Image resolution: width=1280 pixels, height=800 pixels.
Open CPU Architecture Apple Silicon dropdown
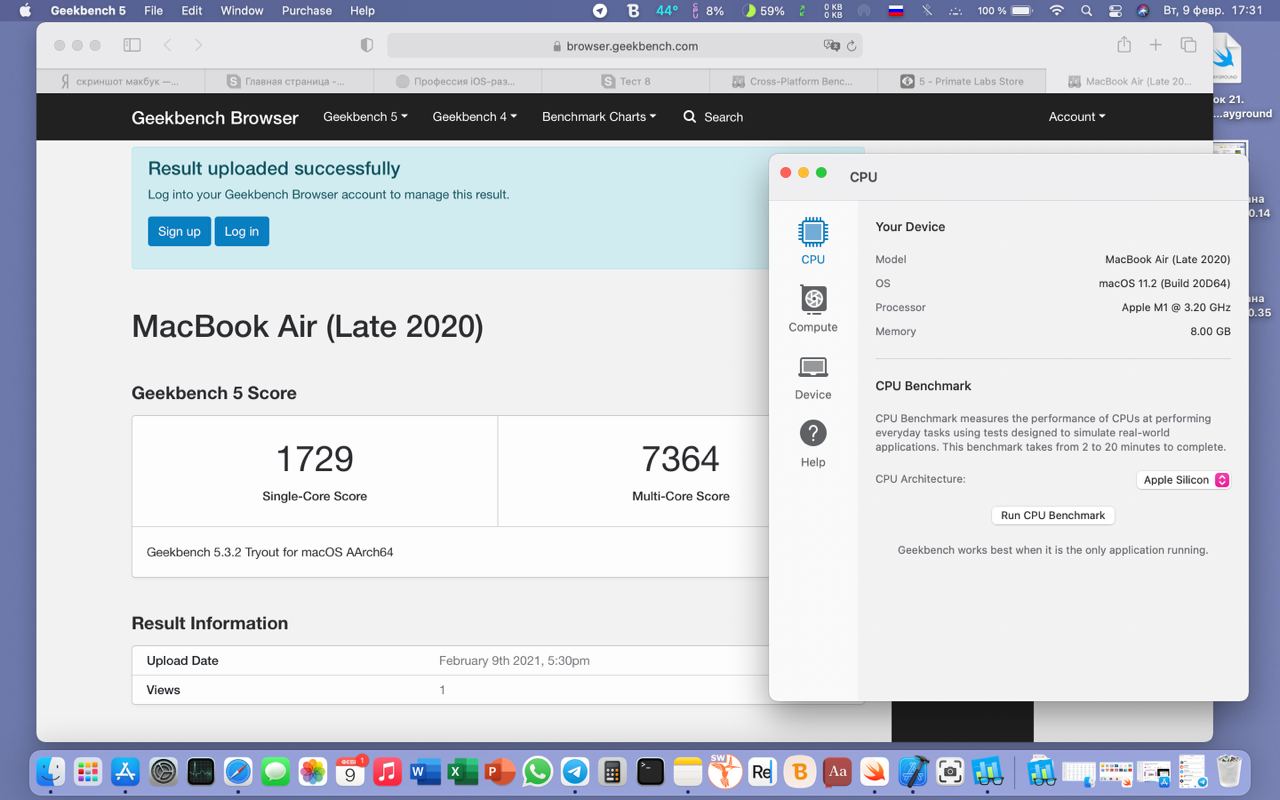pos(1186,480)
